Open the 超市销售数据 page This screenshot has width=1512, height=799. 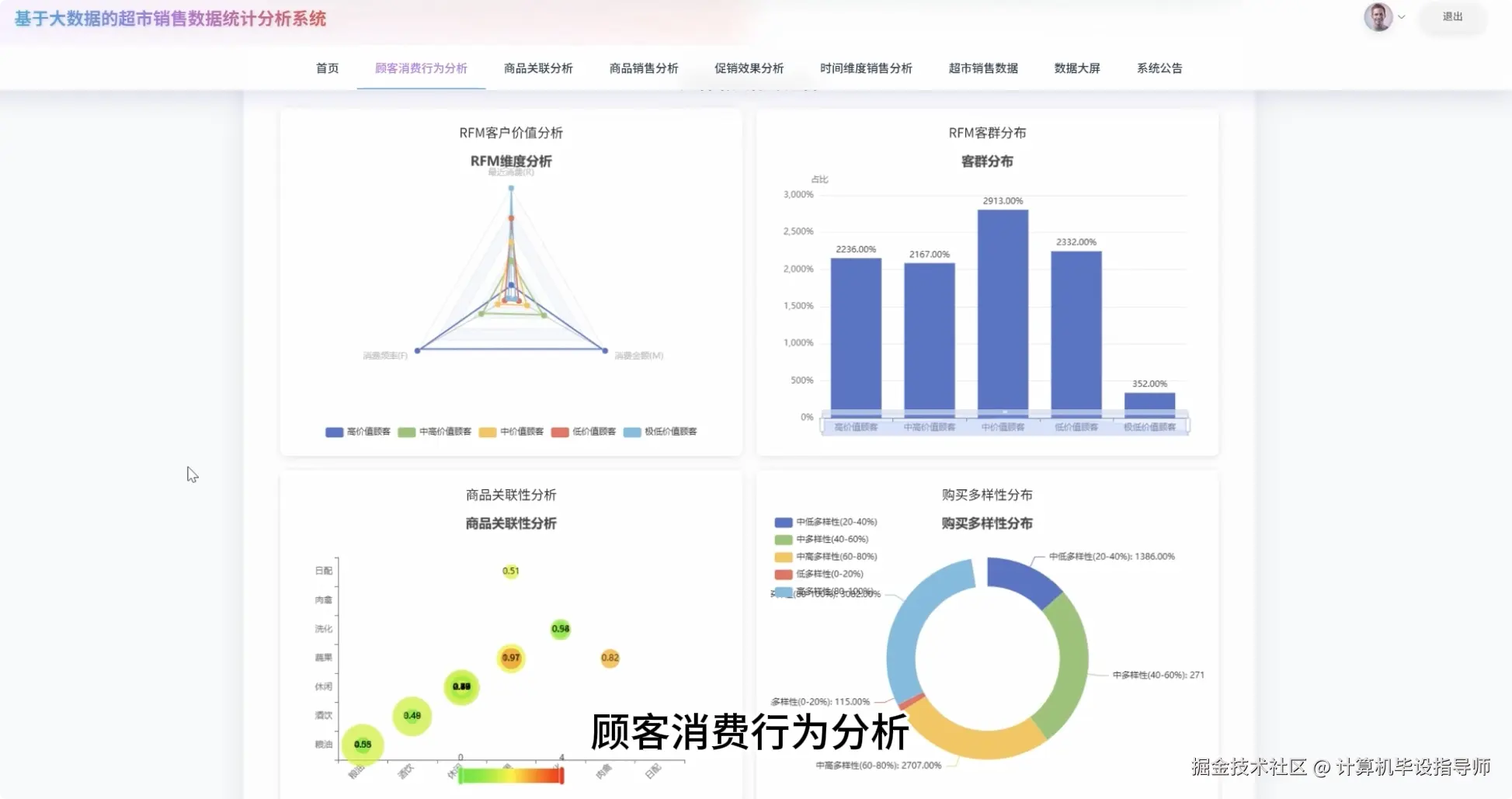tap(982, 68)
